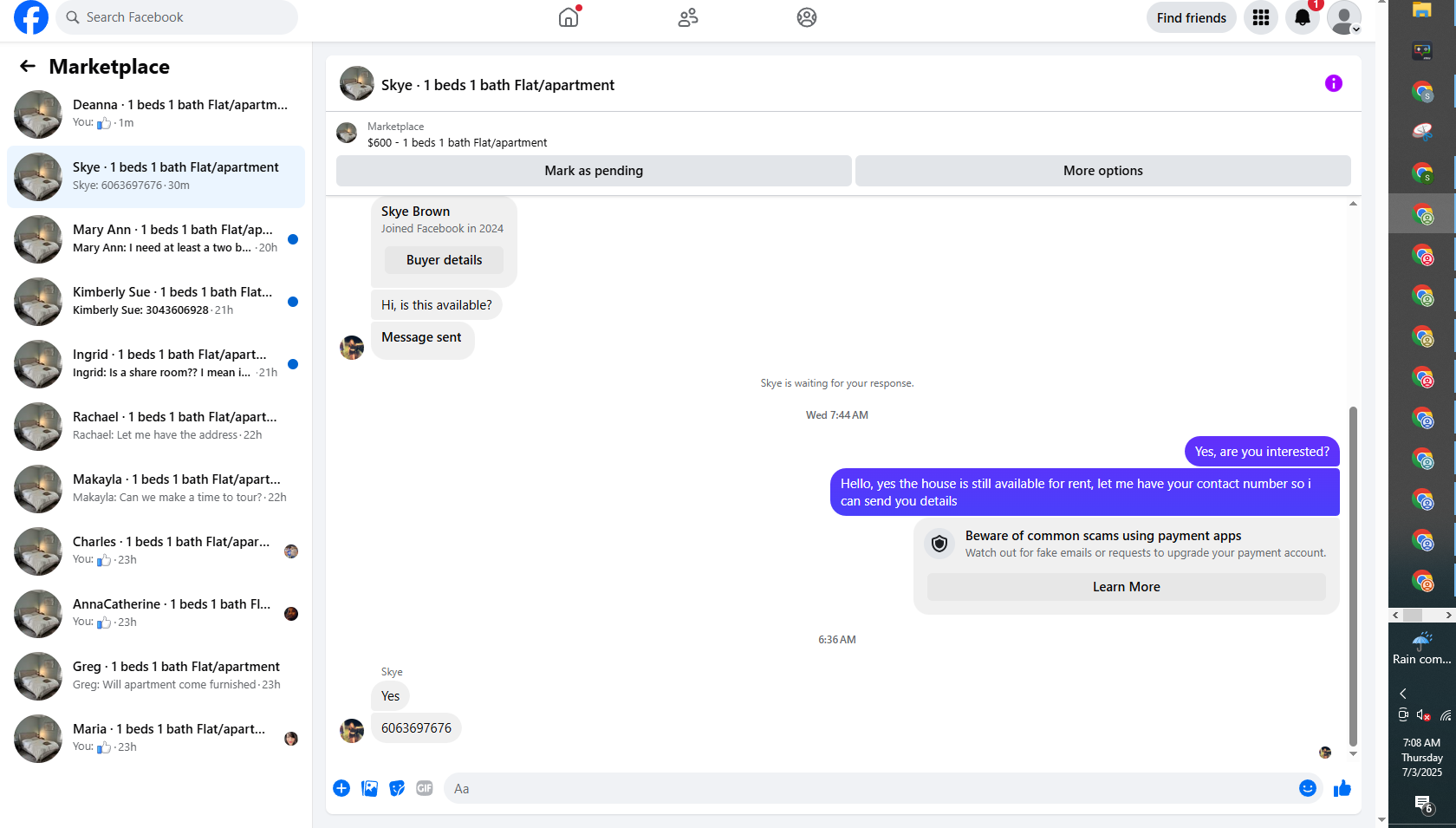Viewport: 1456px width, 828px height.
Task: Attach a photo using the image icon
Action: pos(369,788)
